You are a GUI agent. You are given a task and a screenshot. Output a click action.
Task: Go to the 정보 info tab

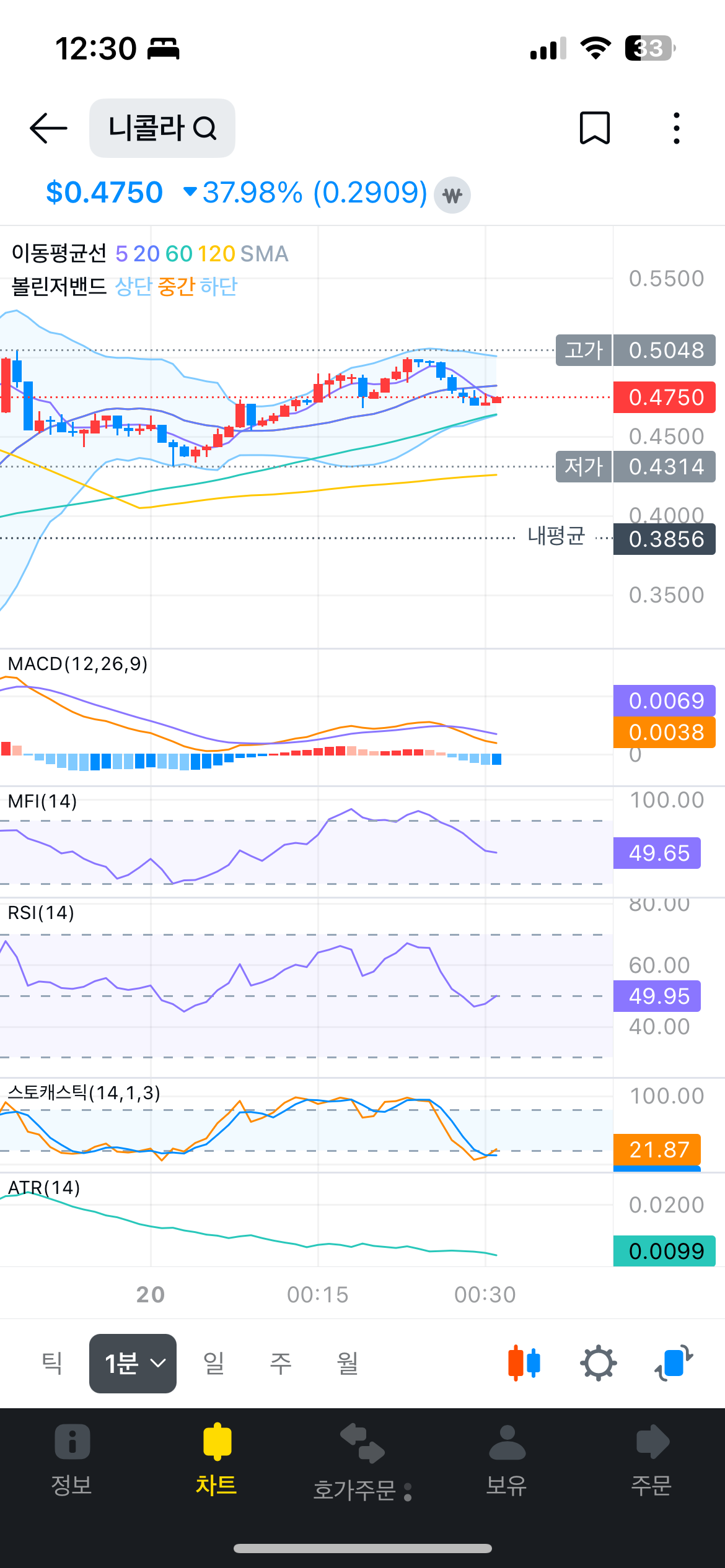[72, 1460]
